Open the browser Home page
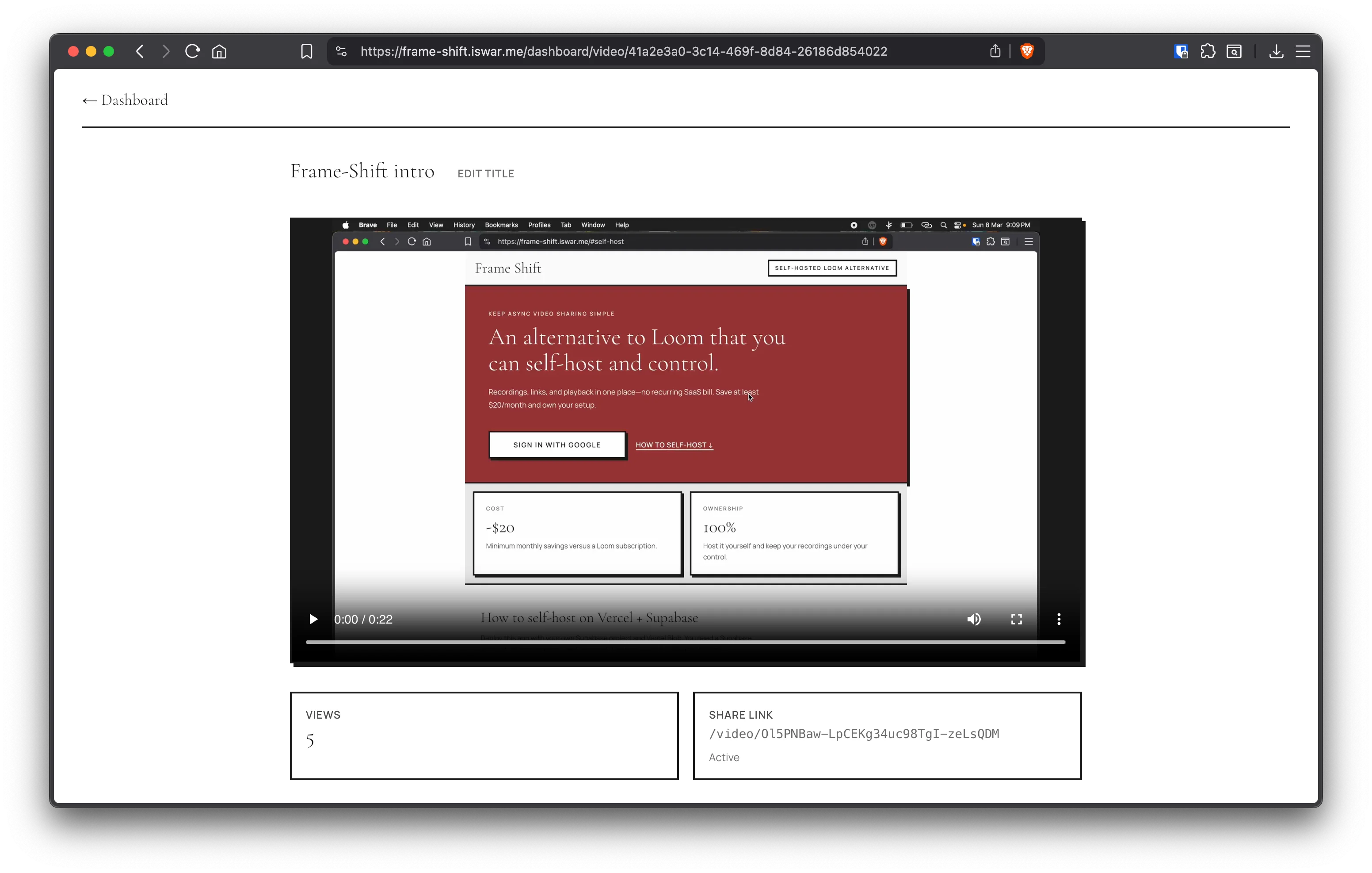The width and height of the screenshot is (1372, 873). point(218,51)
